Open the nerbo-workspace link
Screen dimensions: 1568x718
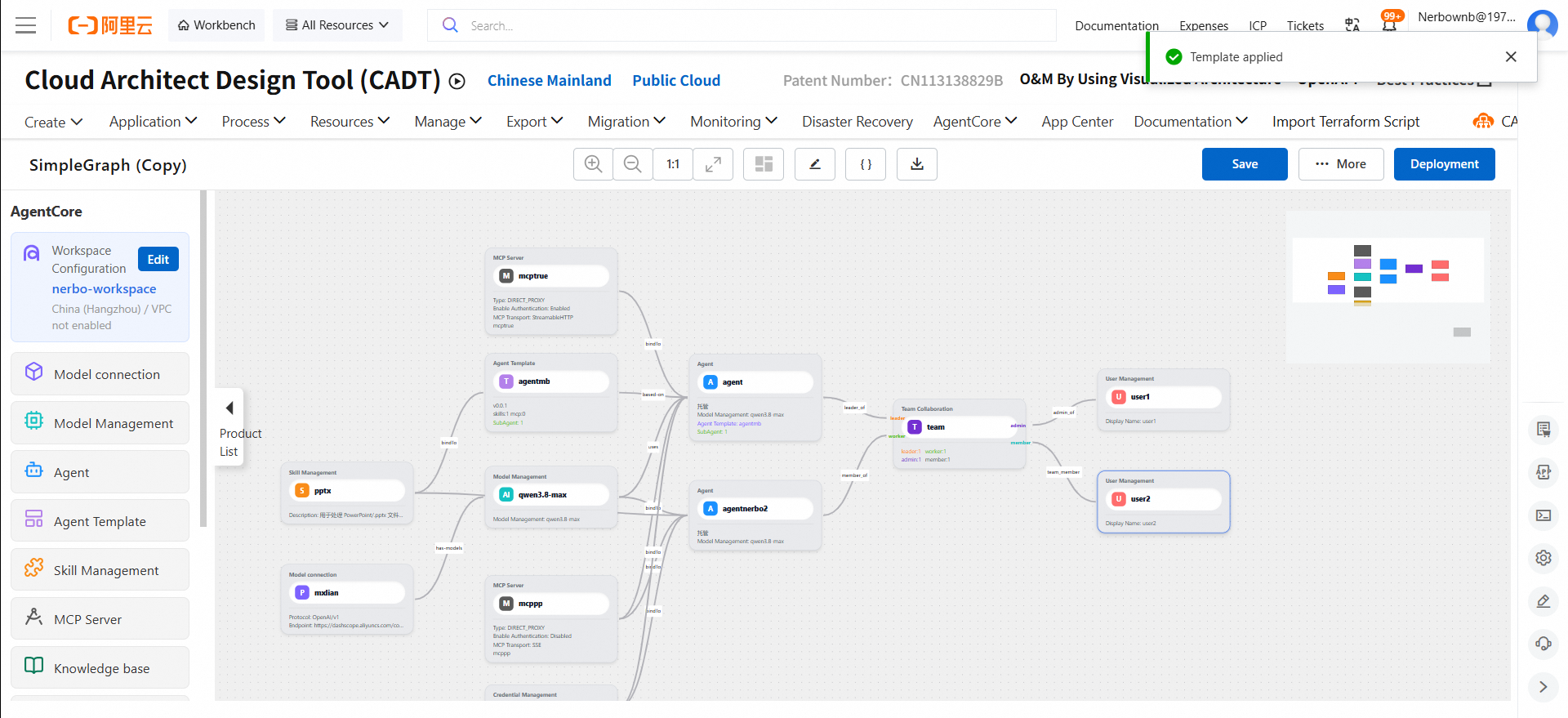pyautogui.click(x=104, y=289)
